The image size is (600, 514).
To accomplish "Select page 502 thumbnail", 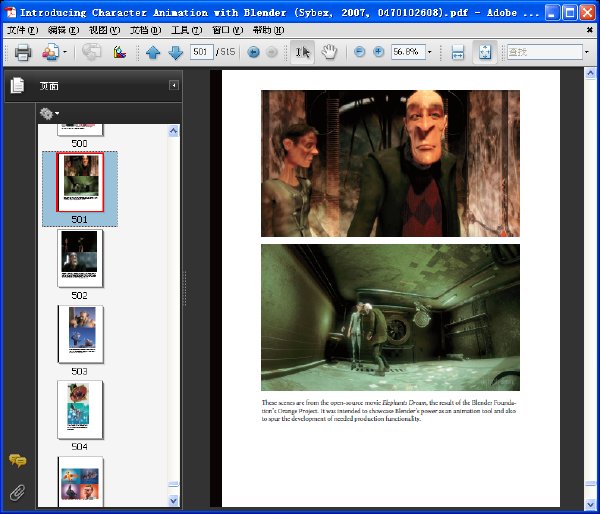I will 80,258.
